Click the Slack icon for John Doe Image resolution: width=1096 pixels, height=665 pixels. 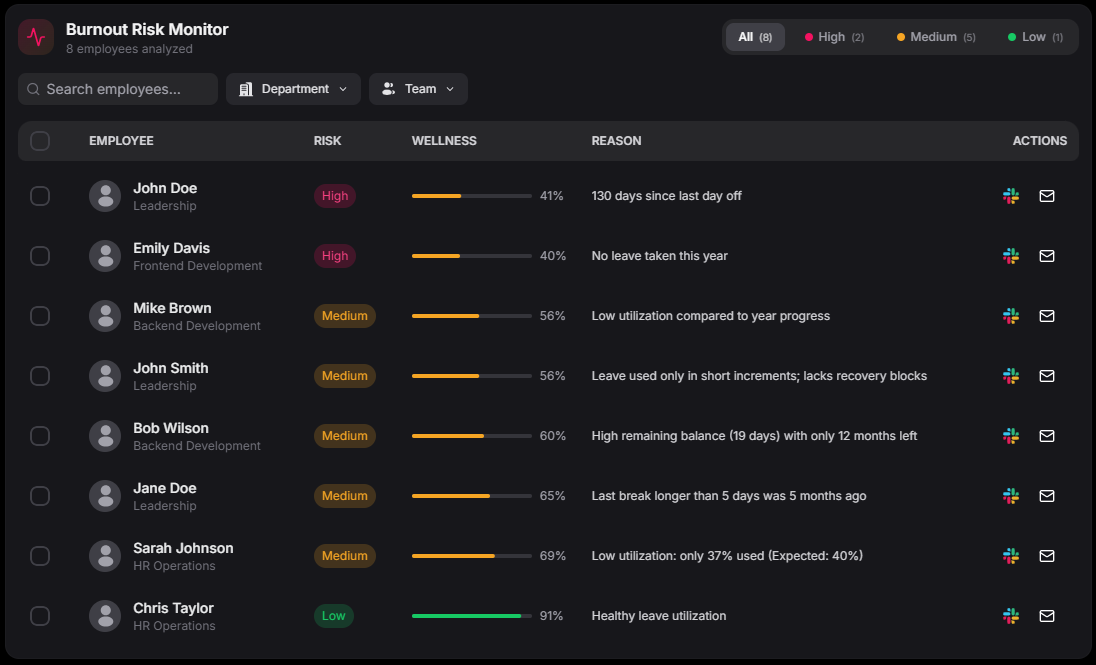1011,196
